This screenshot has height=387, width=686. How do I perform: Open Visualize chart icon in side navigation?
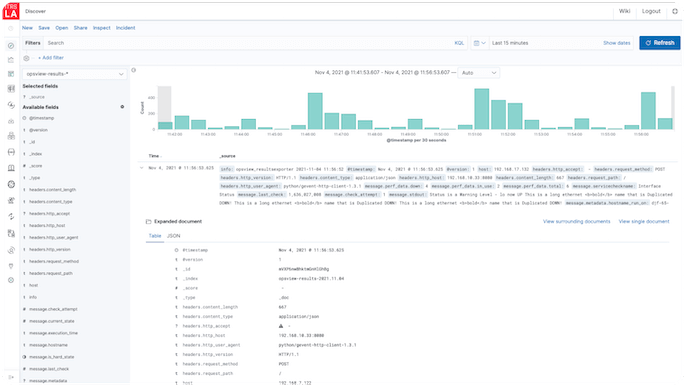[x=11, y=60]
